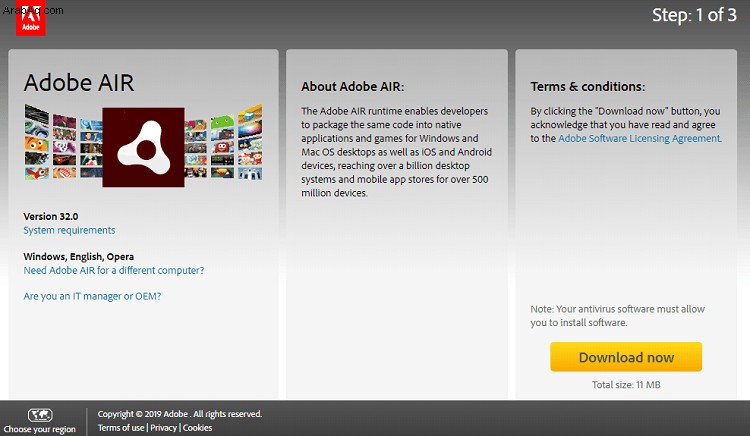Select the green Android robot thumbnail
The width and height of the screenshot is (750, 436).
[x=222, y=120]
